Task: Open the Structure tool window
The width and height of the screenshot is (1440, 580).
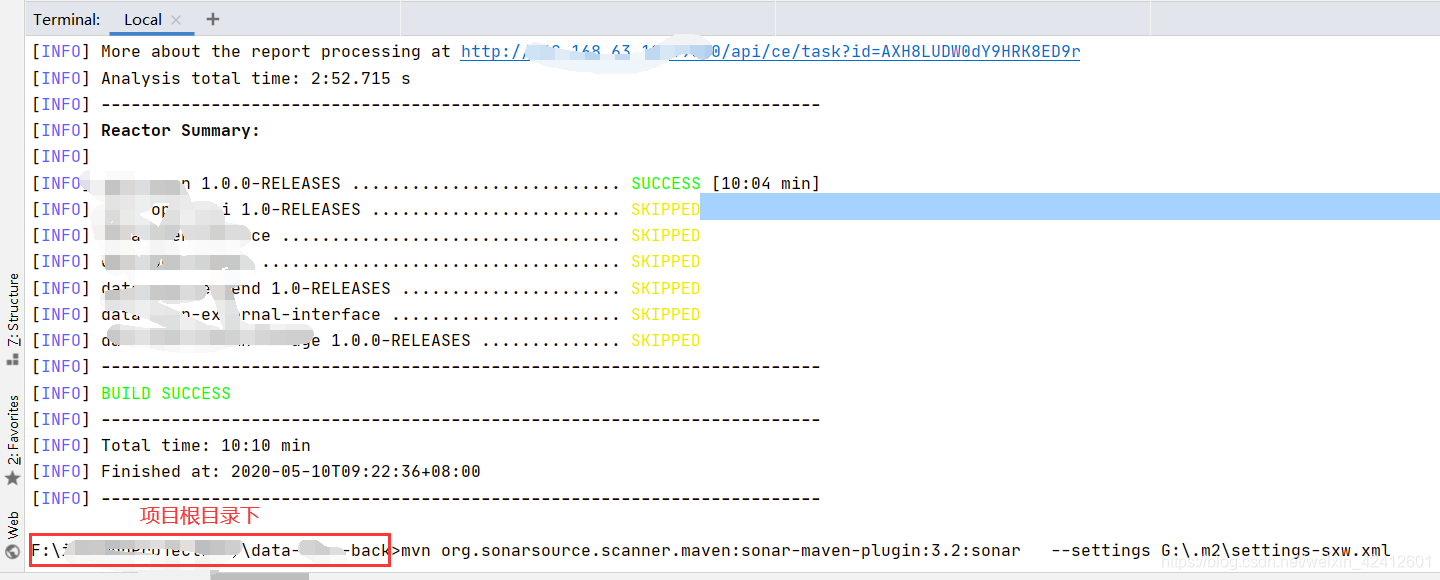Action: point(14,309)
